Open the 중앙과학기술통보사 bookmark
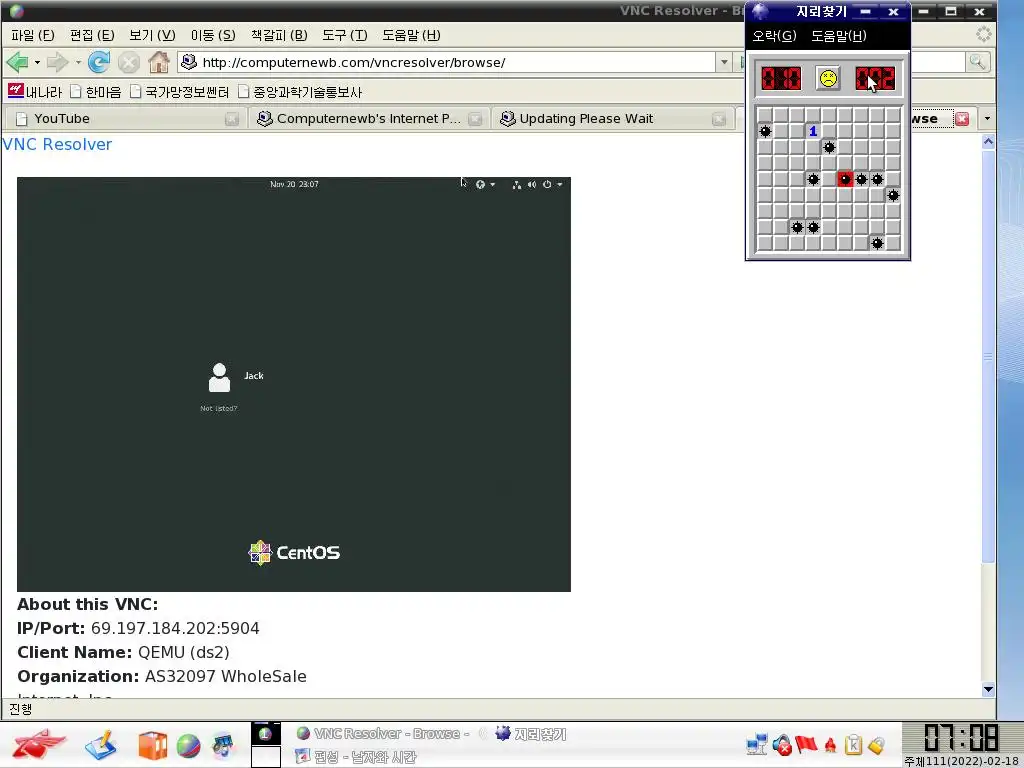This screenshot has width=1024, height=768. tap(300, 91)
